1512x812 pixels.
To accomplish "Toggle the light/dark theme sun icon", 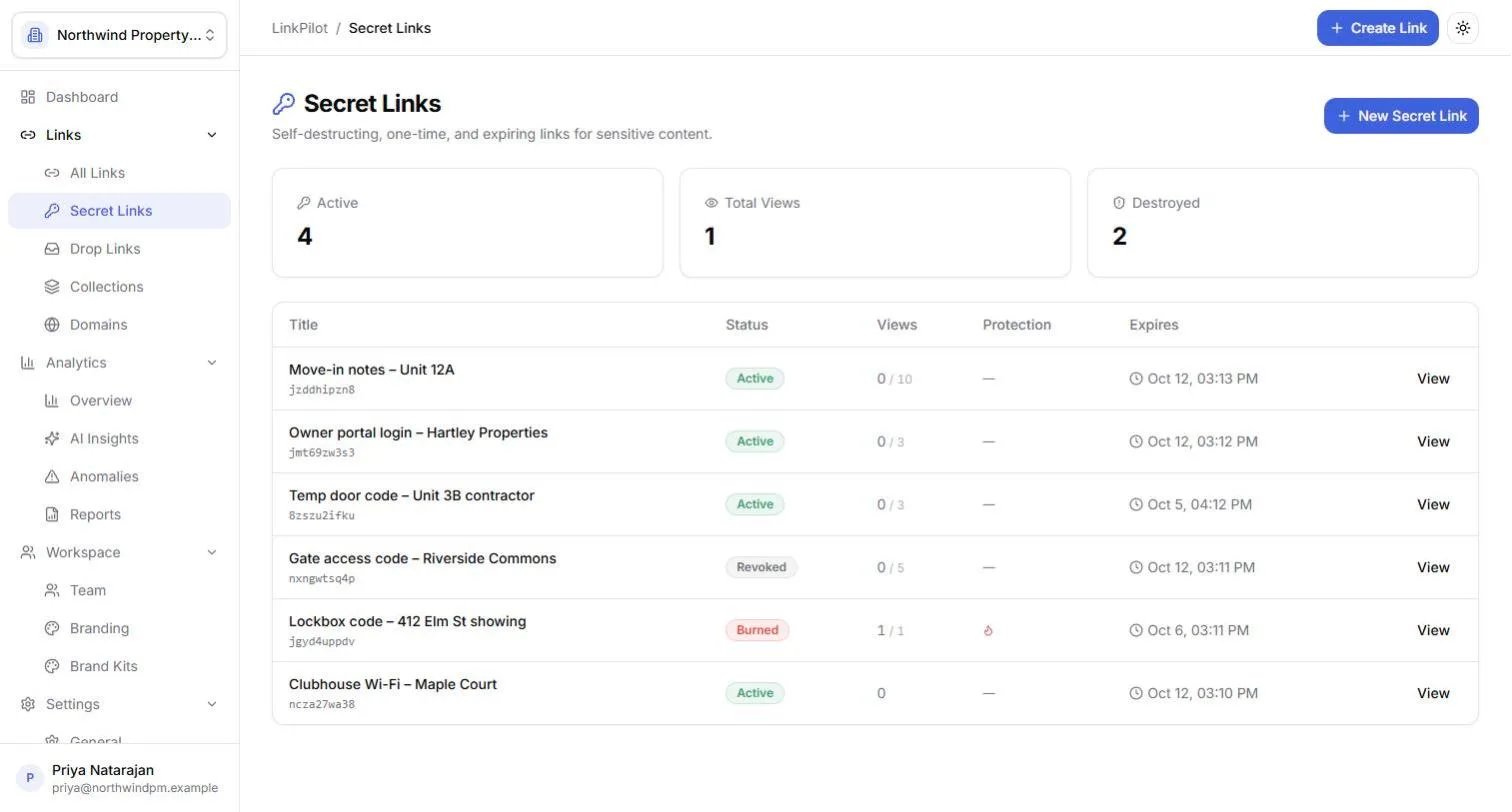I will coord(1463,28).
